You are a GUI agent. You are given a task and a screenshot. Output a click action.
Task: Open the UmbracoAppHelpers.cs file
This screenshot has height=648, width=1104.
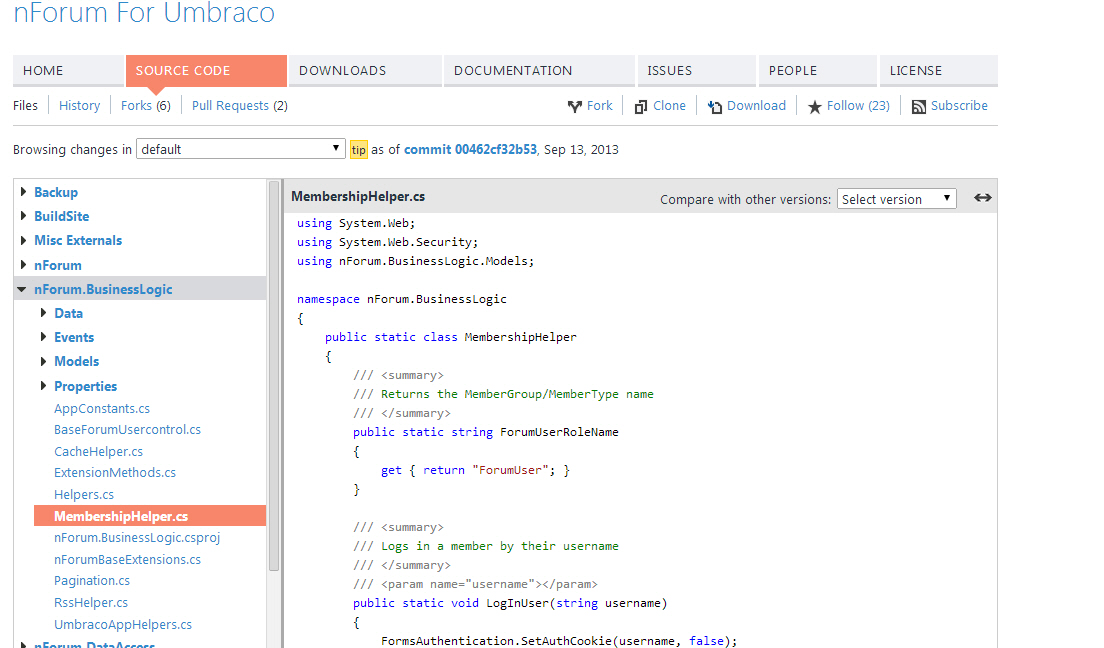coord(123,624)
